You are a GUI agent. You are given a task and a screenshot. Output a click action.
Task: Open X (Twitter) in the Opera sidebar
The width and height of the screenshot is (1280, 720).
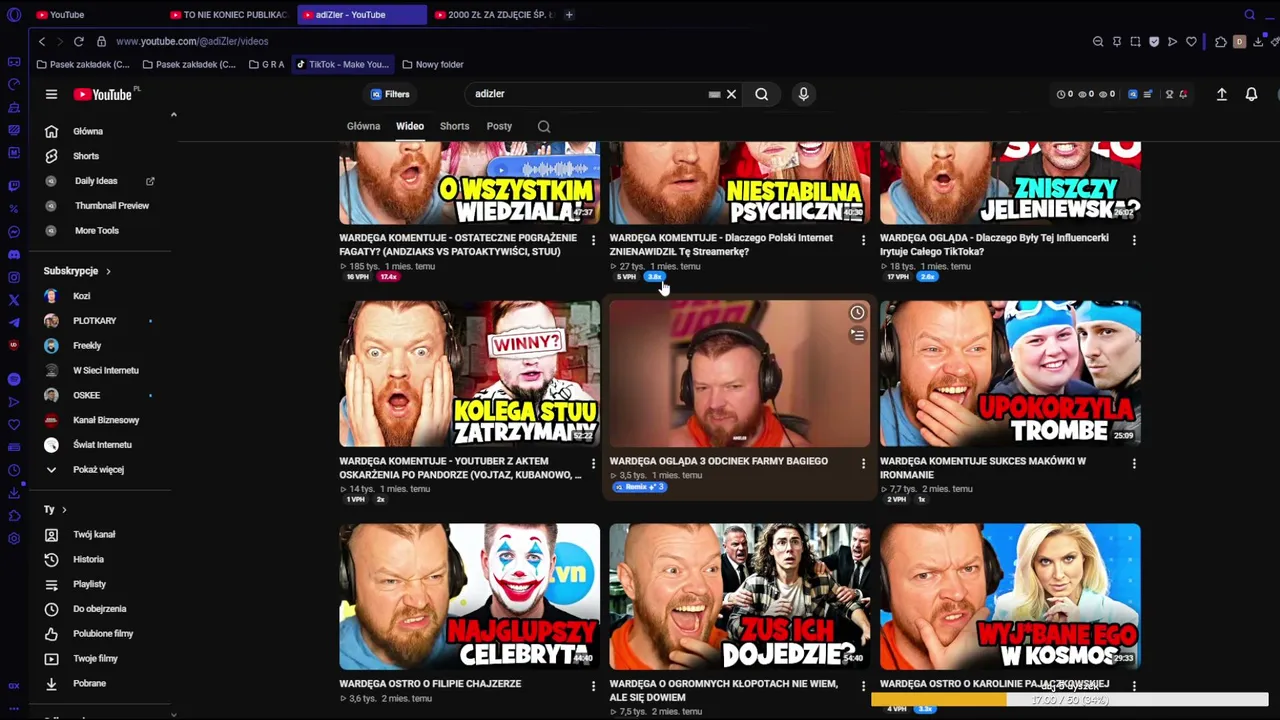(x=14, y=300)
